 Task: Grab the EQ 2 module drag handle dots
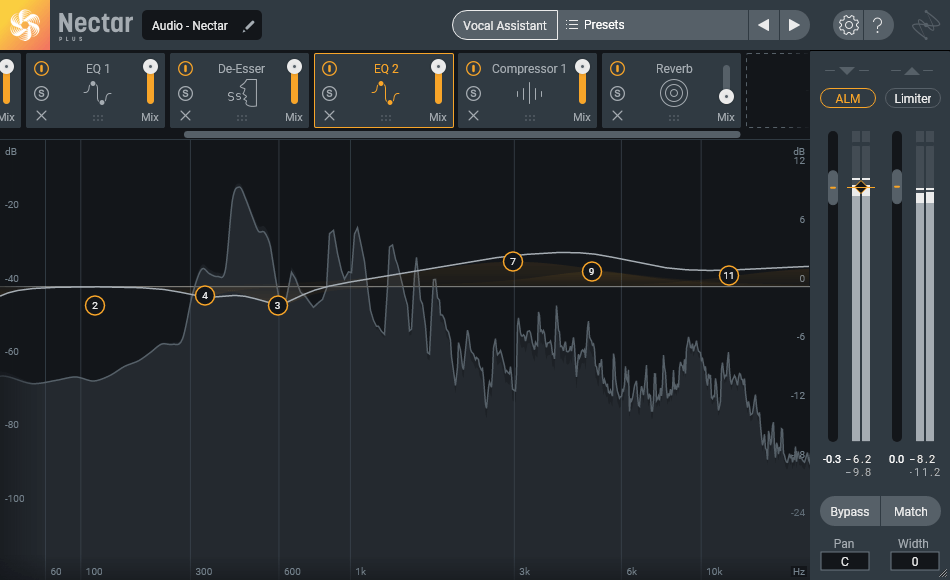click(x=385, y=118)
